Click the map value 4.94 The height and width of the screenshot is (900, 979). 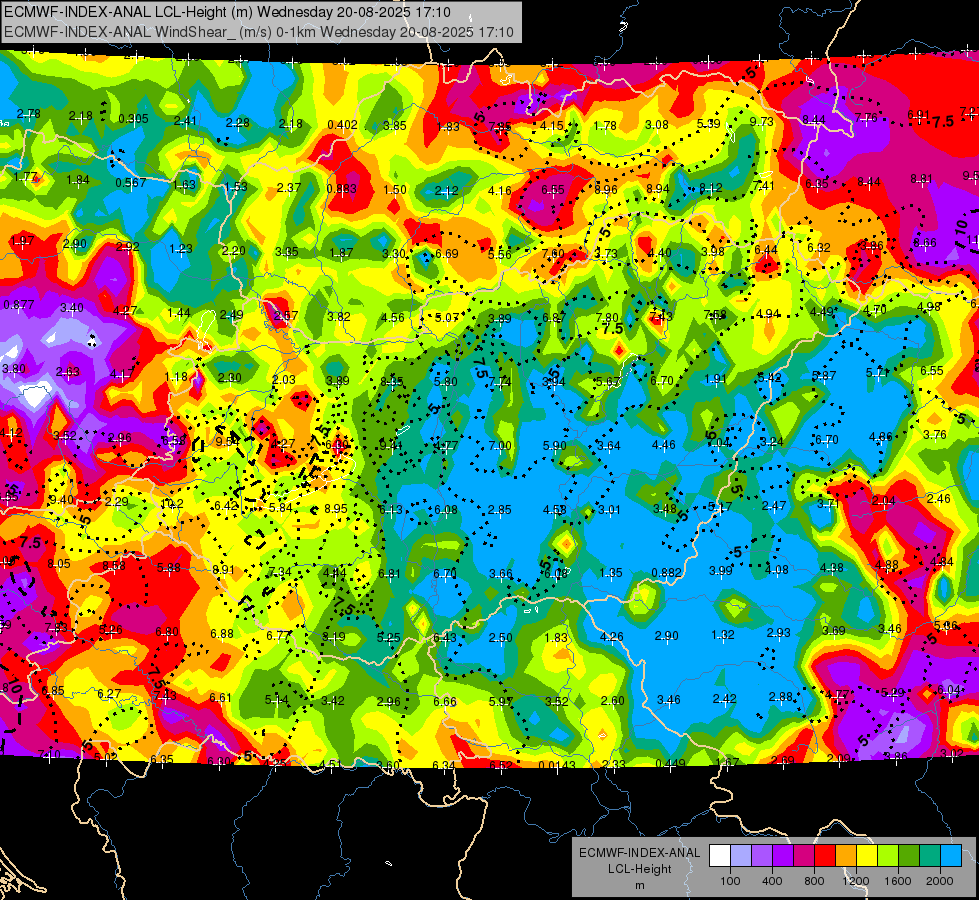tap(768, 313)
